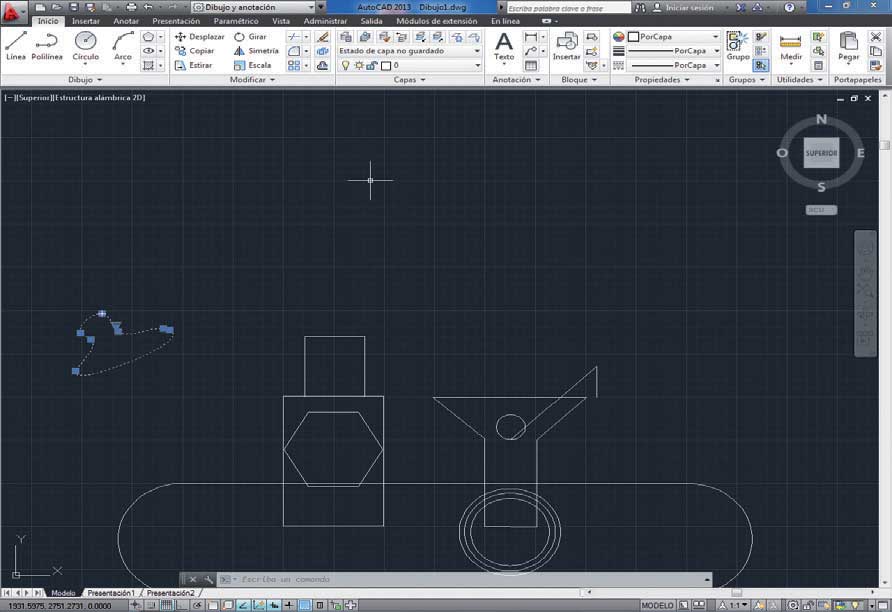Open the Vista ribbon tab

point(281,21)
